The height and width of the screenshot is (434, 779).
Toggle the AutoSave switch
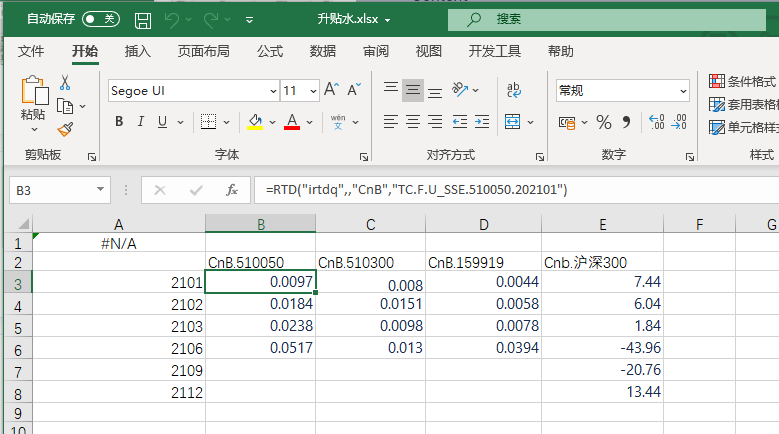100,19
